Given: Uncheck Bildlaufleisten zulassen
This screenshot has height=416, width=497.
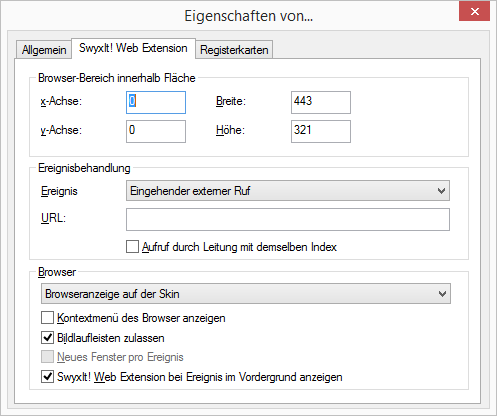Looking at the screenshot, I should 47,337.
